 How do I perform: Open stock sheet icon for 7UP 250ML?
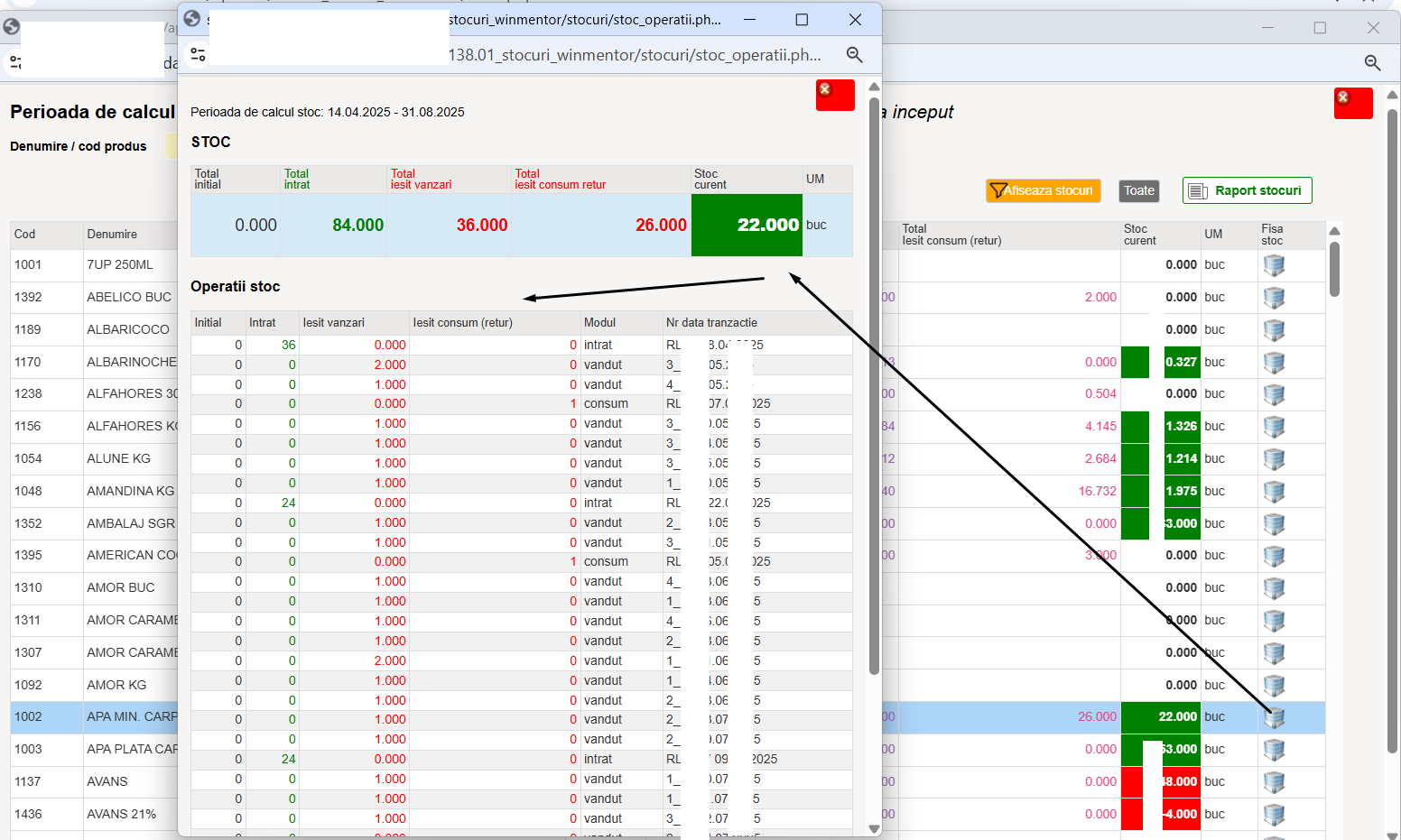tap(1274, 265)
